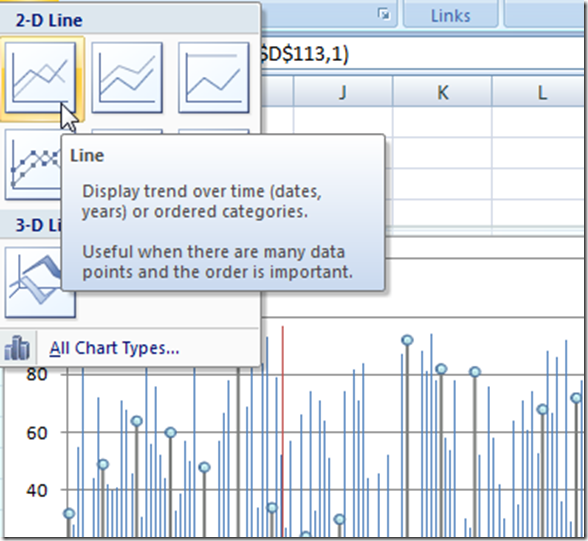Screen dimensions: 588x541
Task: Choose the Stacked Line chart icon
Action: pyautogui.click(x=127, y=78)
